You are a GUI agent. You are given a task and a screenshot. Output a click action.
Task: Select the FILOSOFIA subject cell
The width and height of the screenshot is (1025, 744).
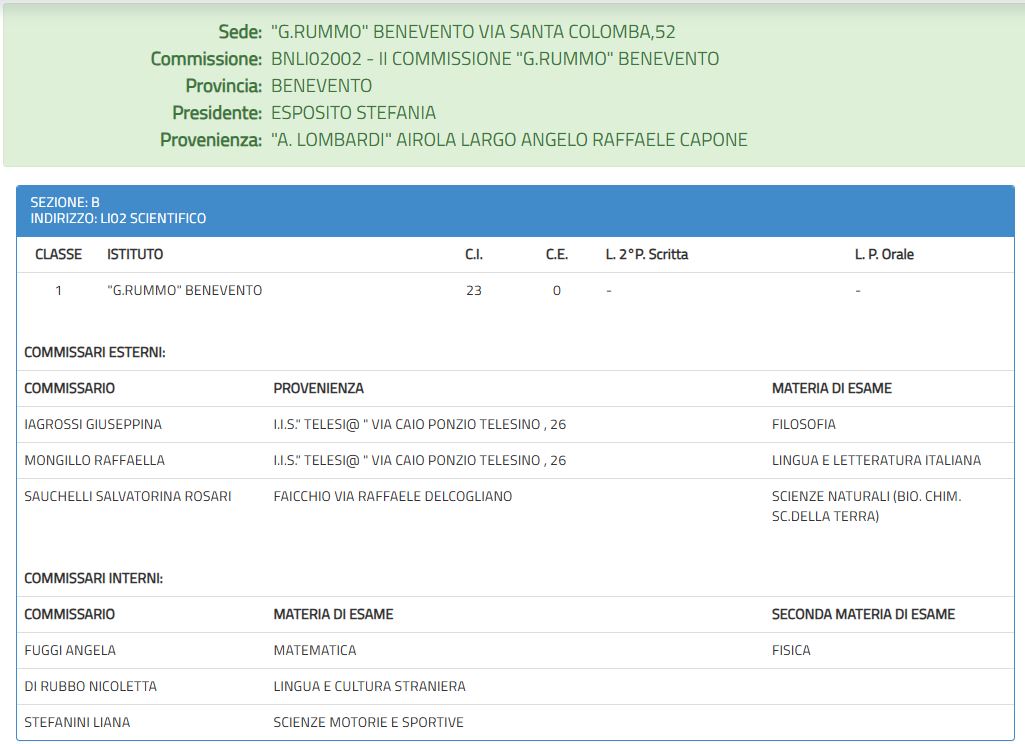(x=803, y=424)
